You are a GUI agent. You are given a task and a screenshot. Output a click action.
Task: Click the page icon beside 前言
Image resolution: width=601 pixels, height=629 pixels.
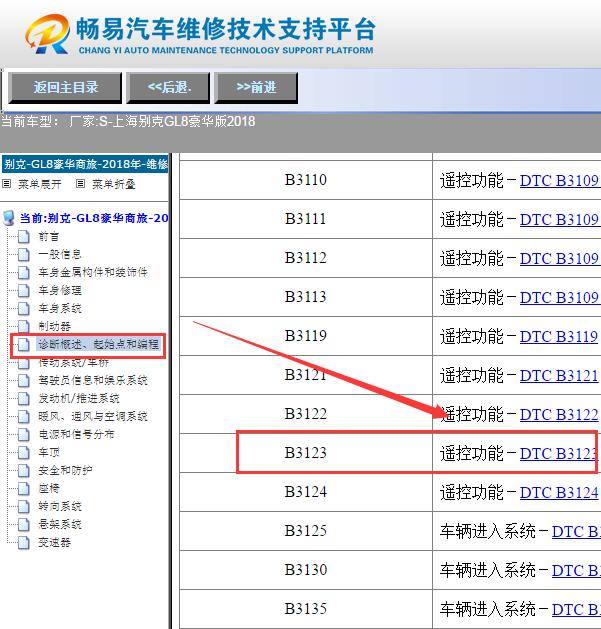pyautogui.click(x=24, y=237)
